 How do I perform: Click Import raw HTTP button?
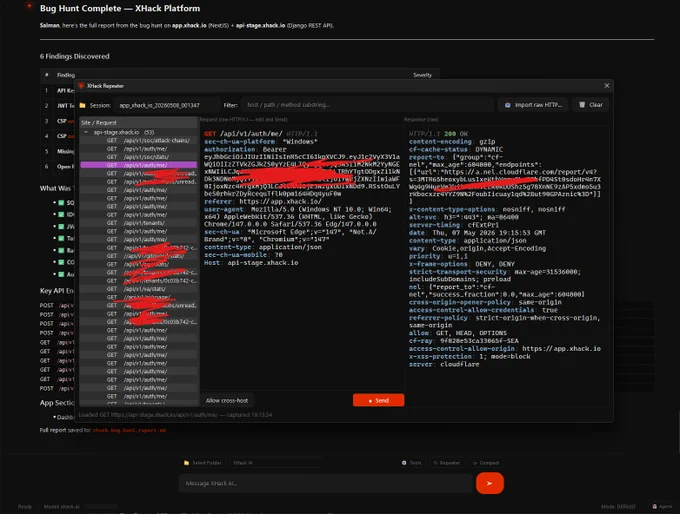(x=533, y=105)
